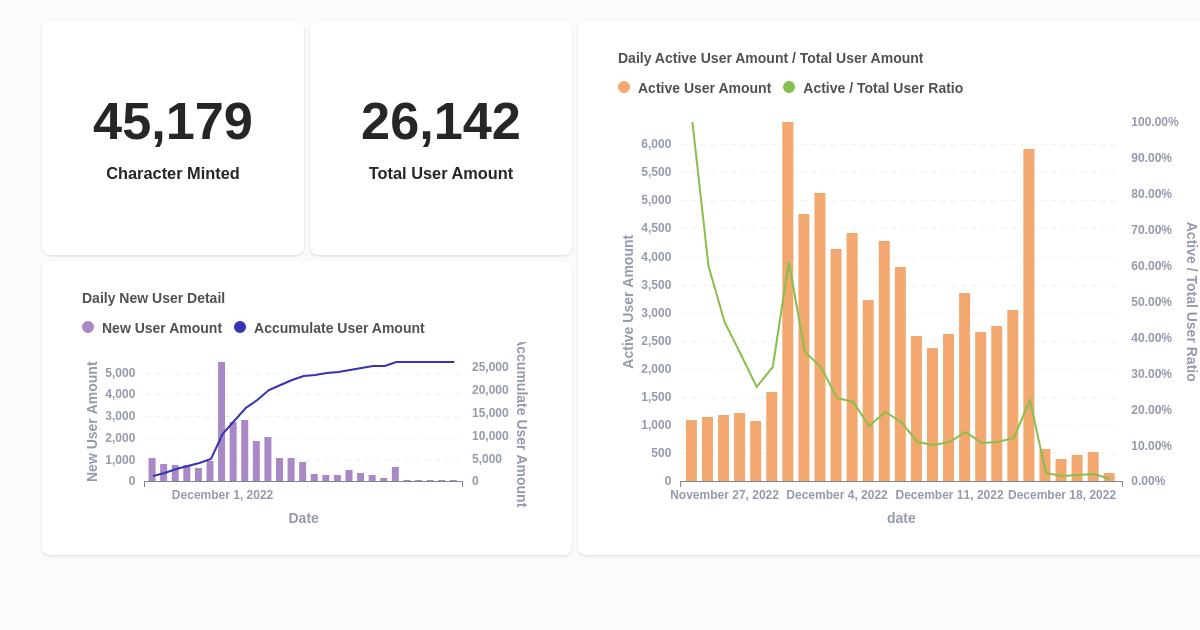Click the 45,179 Character Minted value
The width and height of the screenshot is (1200, 630).
tap(172, 122)
